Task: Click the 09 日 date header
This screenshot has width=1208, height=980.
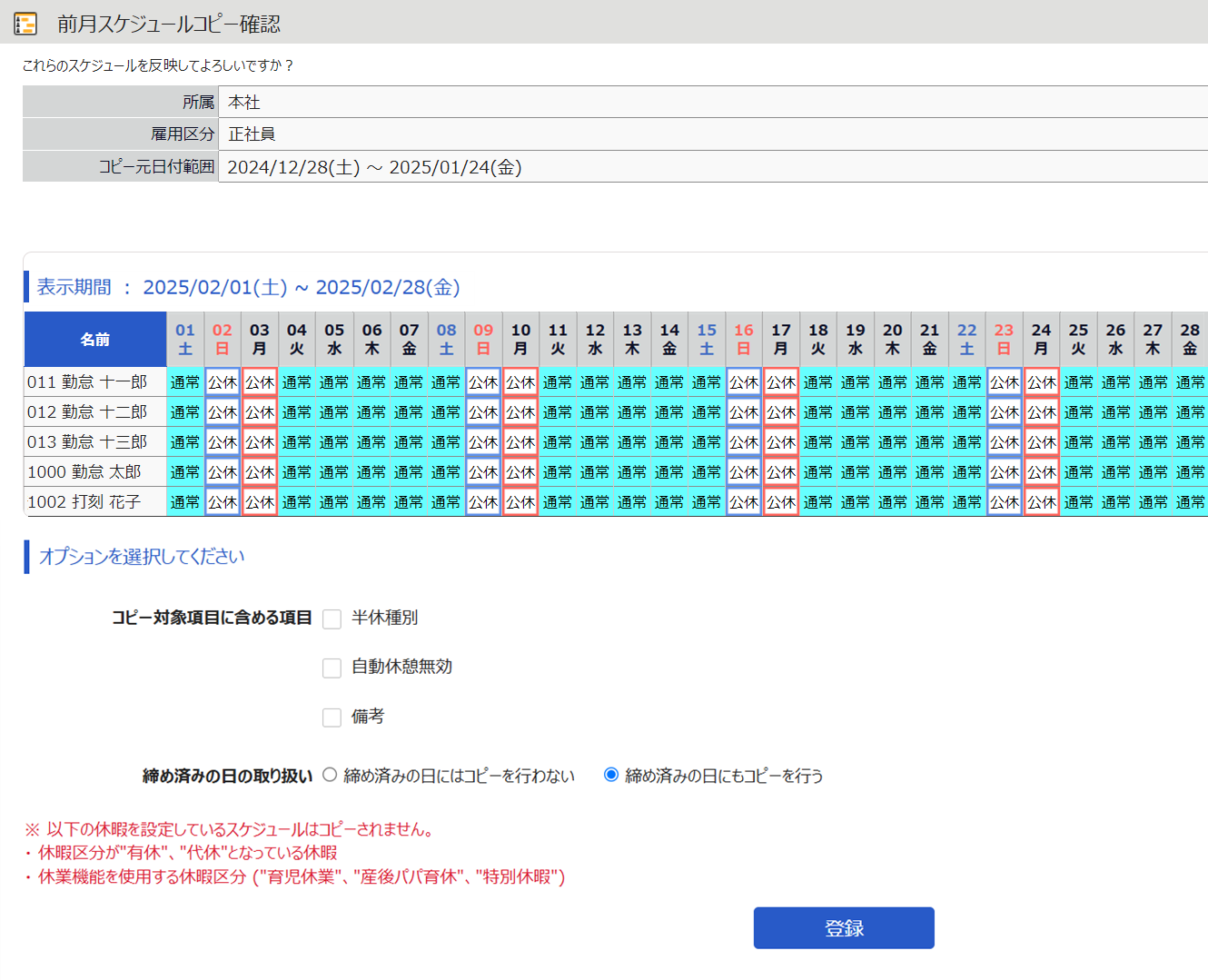Action: [483, 339]
